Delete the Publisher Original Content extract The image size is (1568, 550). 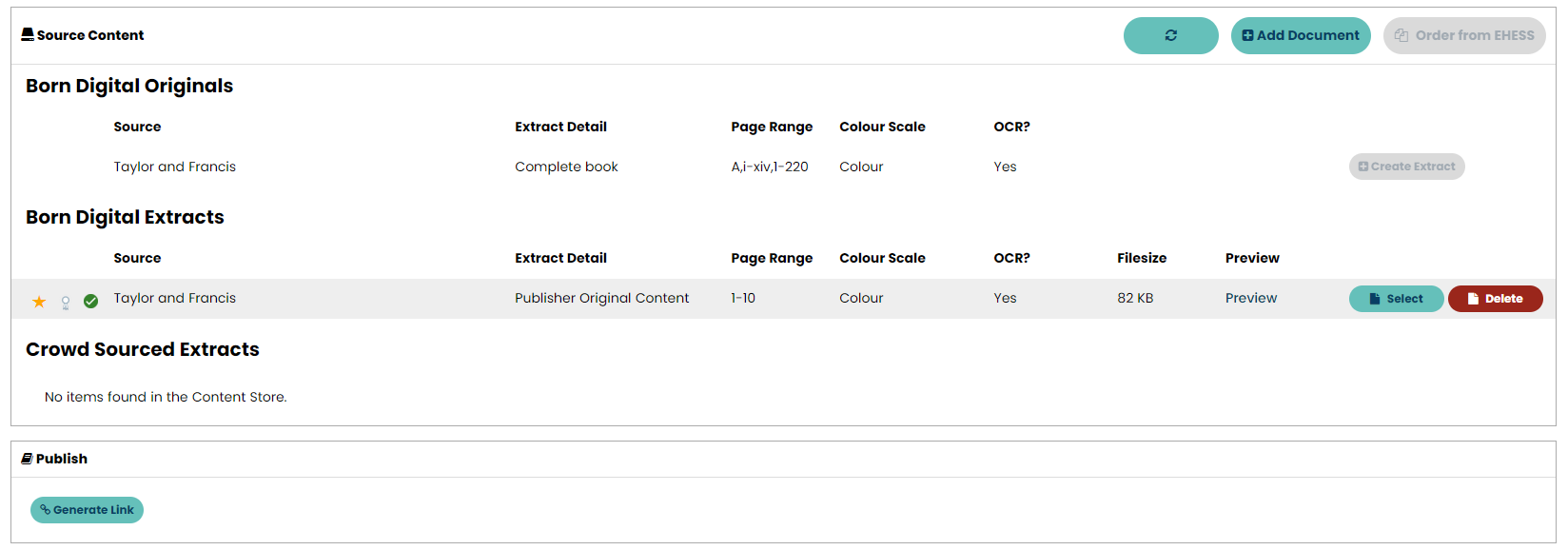[1495, 299]
